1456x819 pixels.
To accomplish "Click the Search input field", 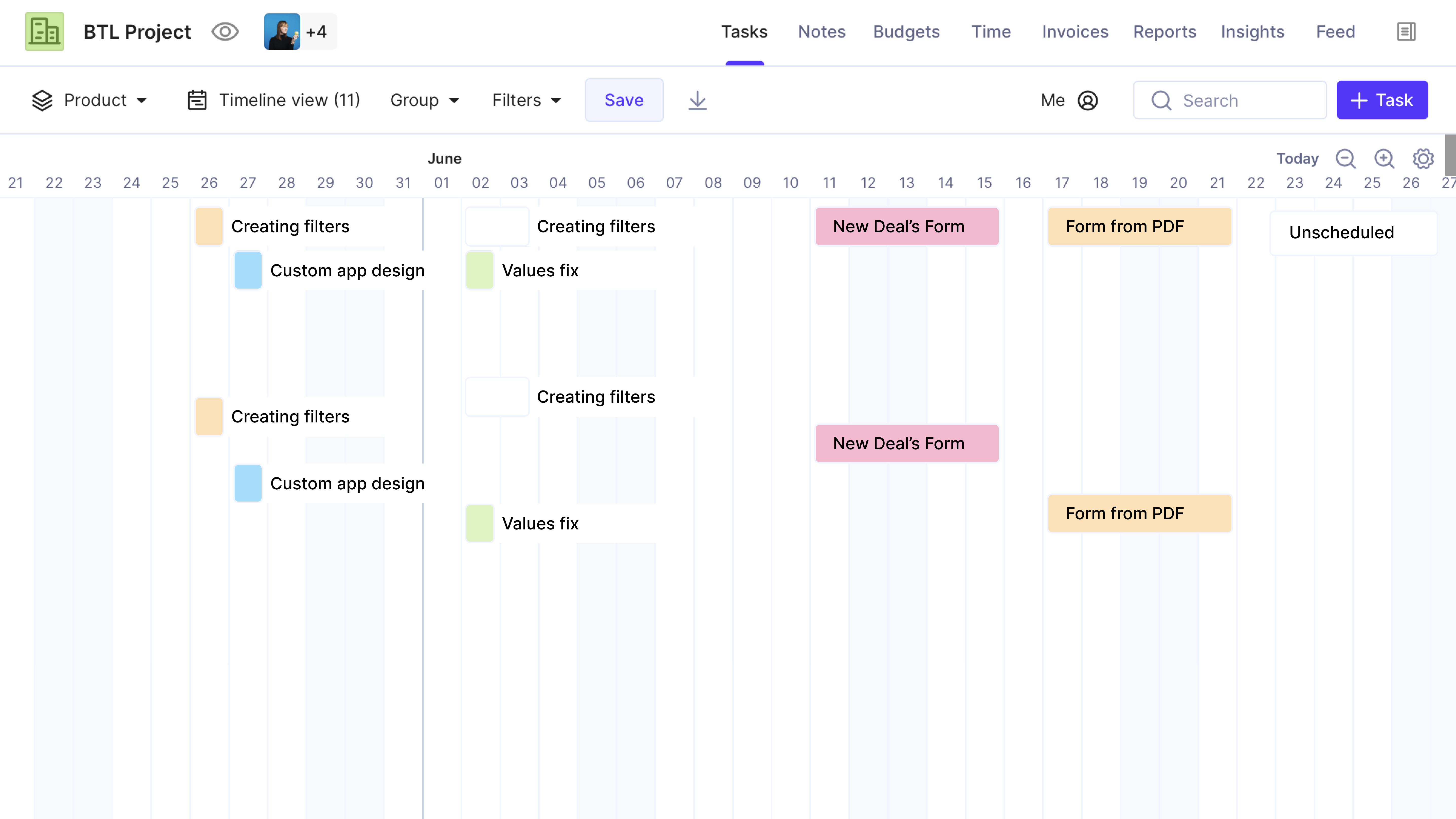I will click(1229, 100).
